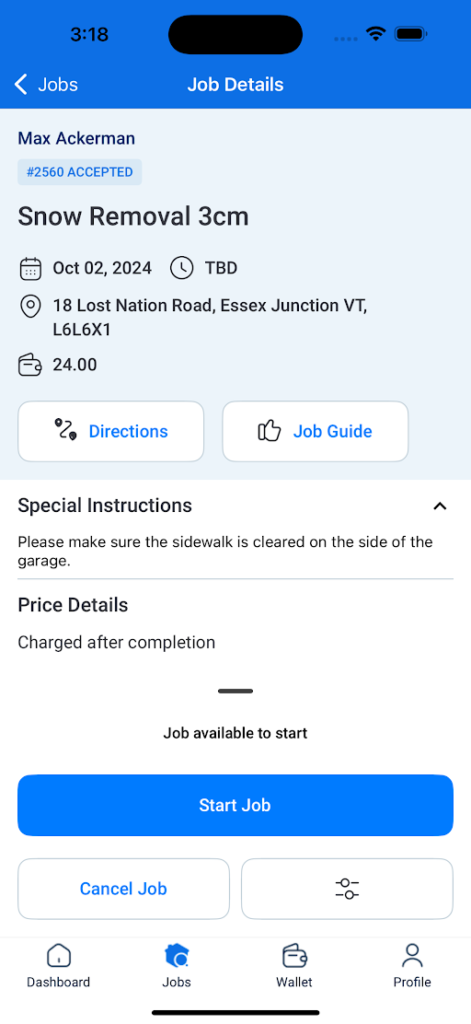471x1024 pixels.
Task: Switch to the Wallet tab
Action: (294, 965)
